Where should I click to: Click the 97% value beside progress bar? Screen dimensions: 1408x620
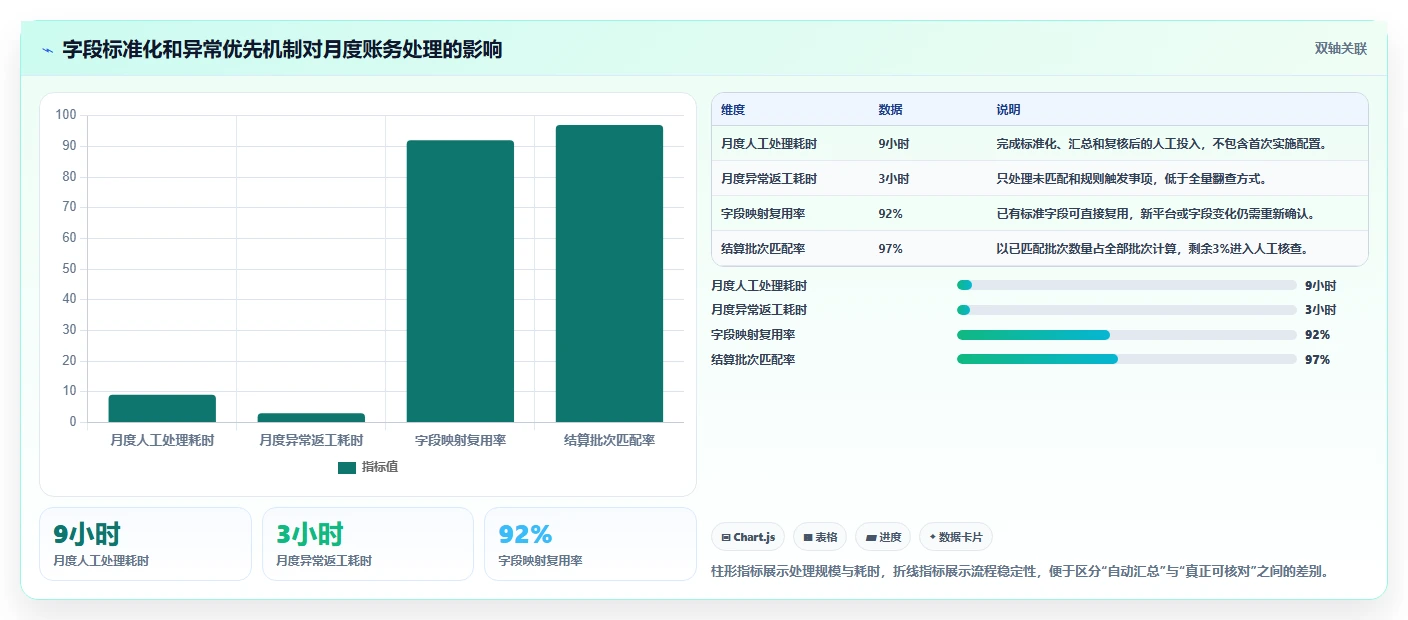(x=1317, y=360)
